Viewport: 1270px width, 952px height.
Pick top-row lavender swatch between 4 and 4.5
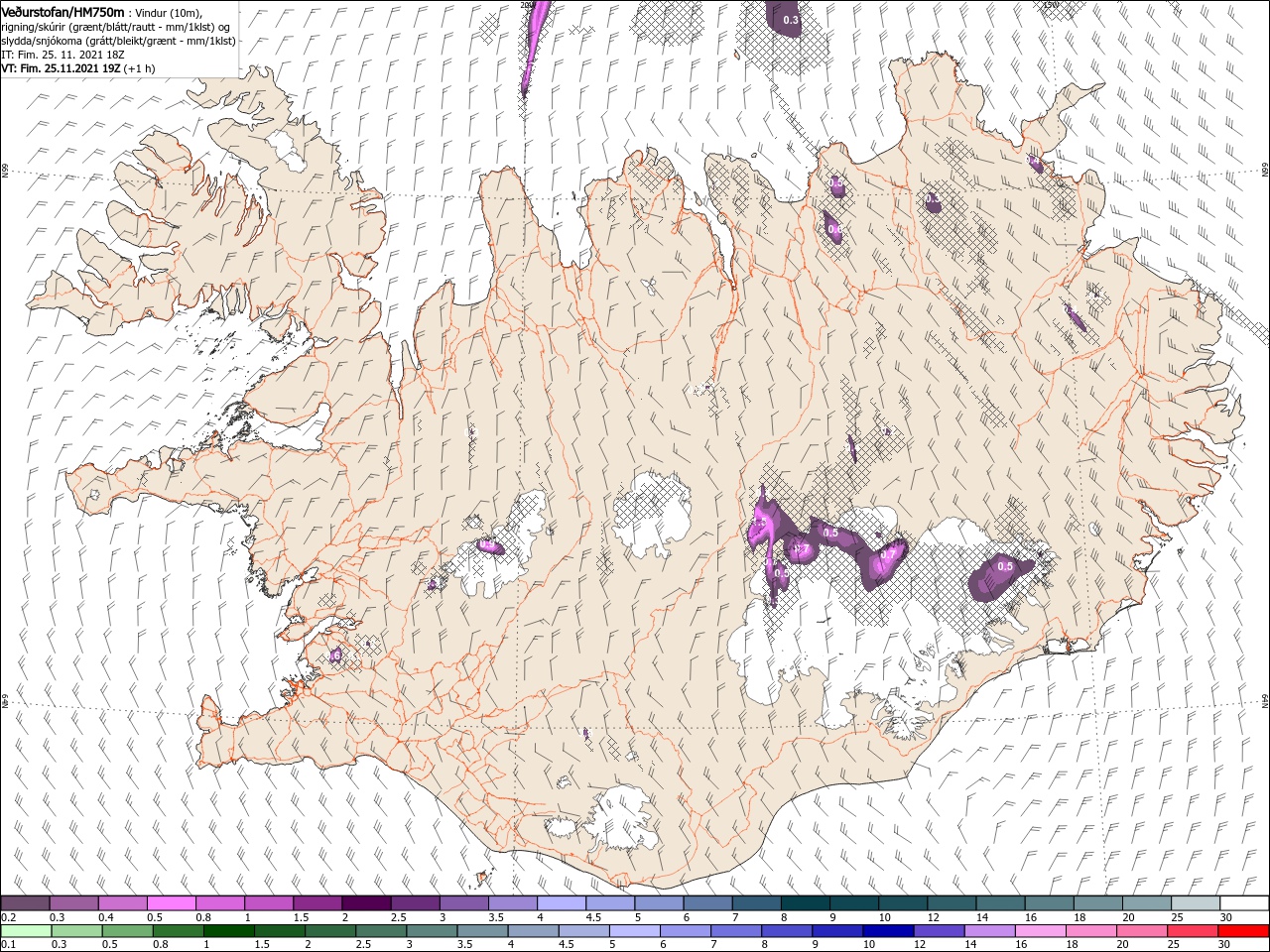(x=562, y=903)
